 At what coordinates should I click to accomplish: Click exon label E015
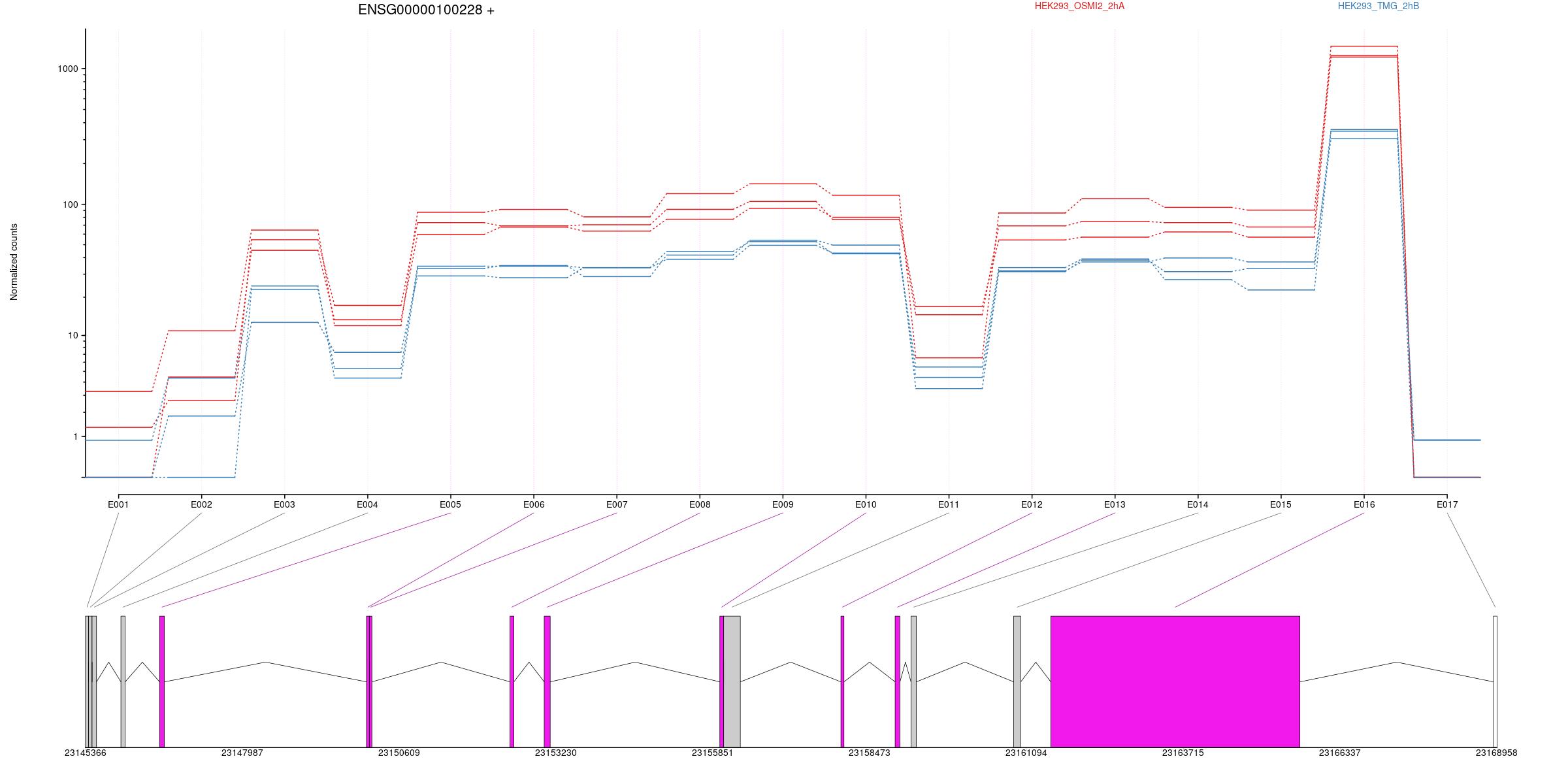(1281, 504)
